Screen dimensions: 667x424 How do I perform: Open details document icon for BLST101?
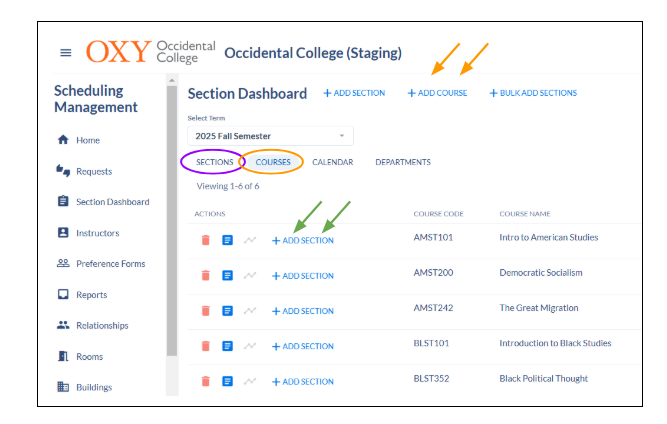228,346
